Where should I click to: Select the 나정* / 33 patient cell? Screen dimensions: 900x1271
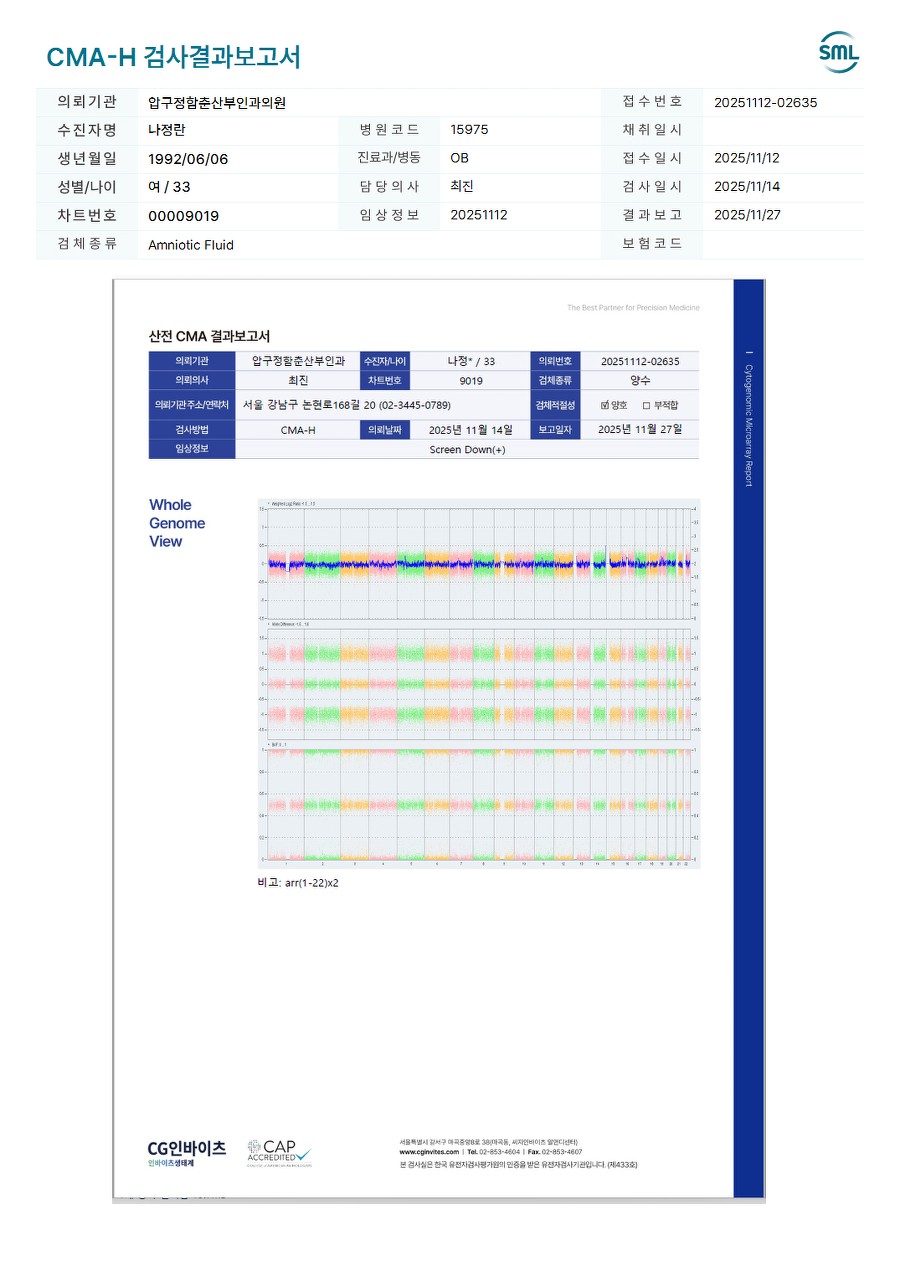(471, 361)
